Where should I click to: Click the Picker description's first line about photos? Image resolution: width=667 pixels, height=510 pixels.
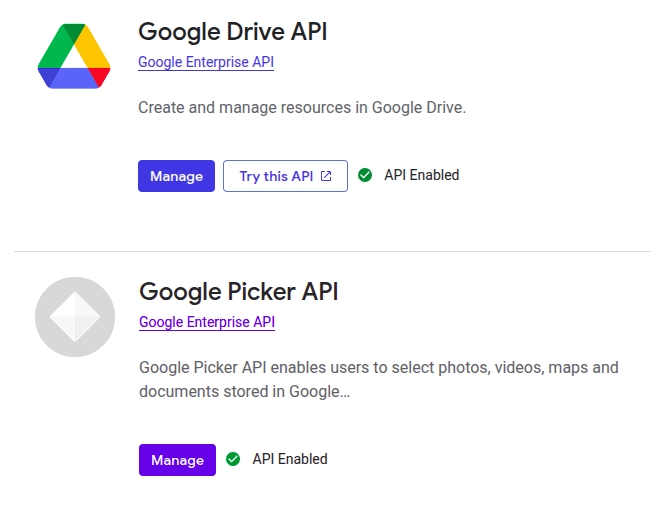point(379,367)
